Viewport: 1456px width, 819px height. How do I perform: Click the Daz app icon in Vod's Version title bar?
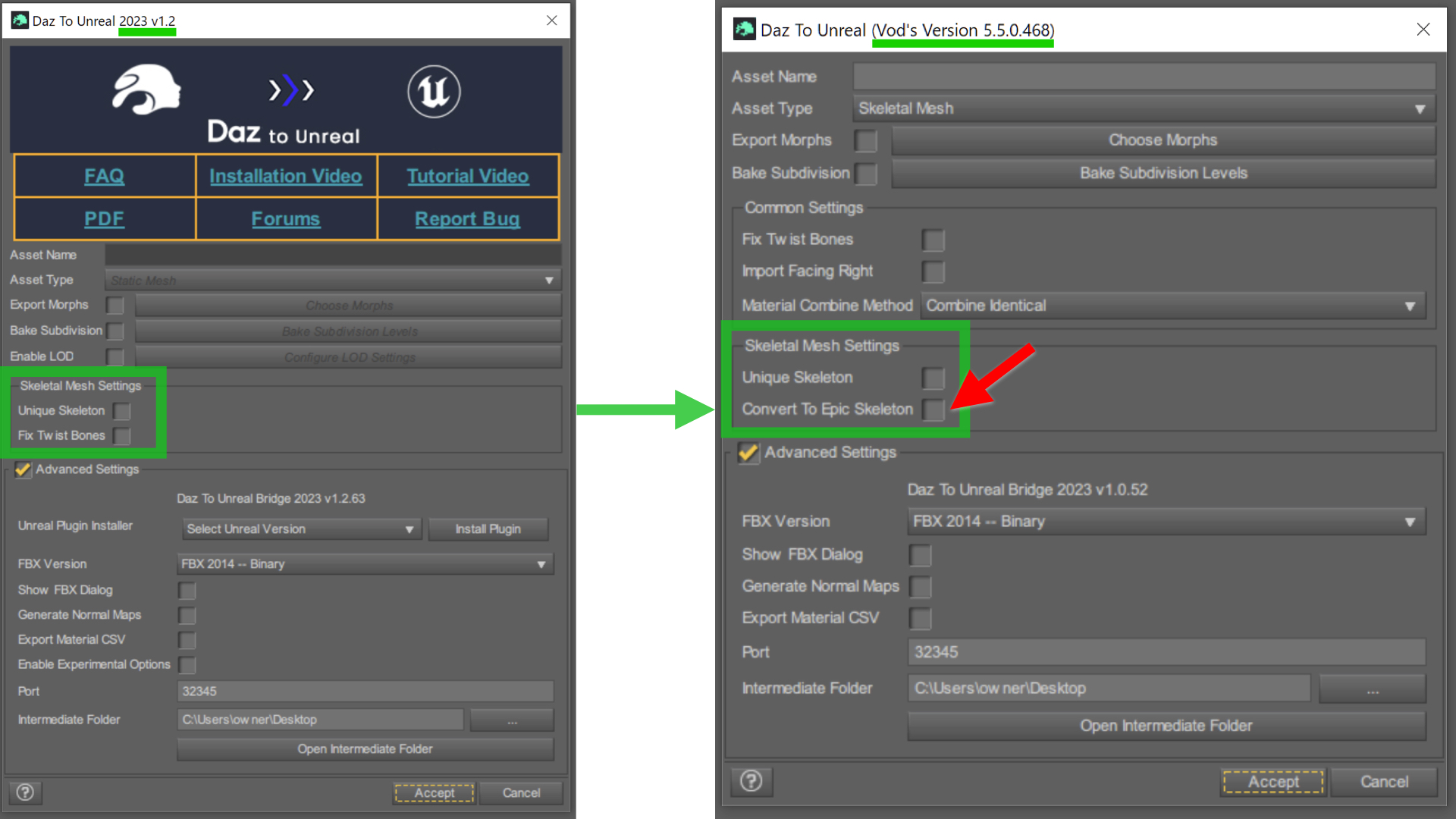click(x=745, y=30)
